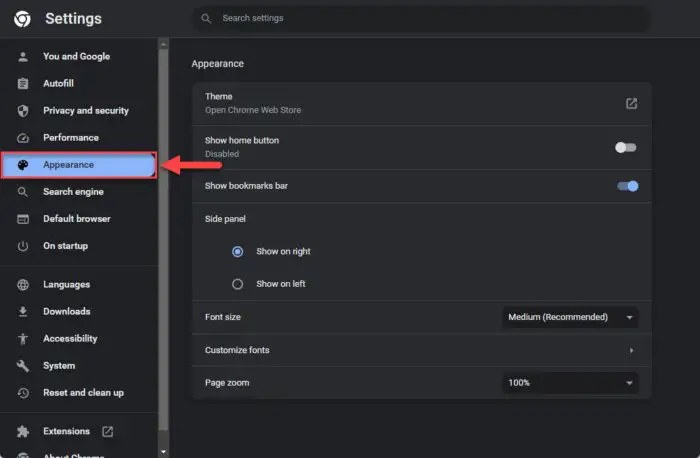Open Chrome Web Store via Theme external icon
Image resolution: width=700 pixels, height=458 pixels.
pos(631,104)
